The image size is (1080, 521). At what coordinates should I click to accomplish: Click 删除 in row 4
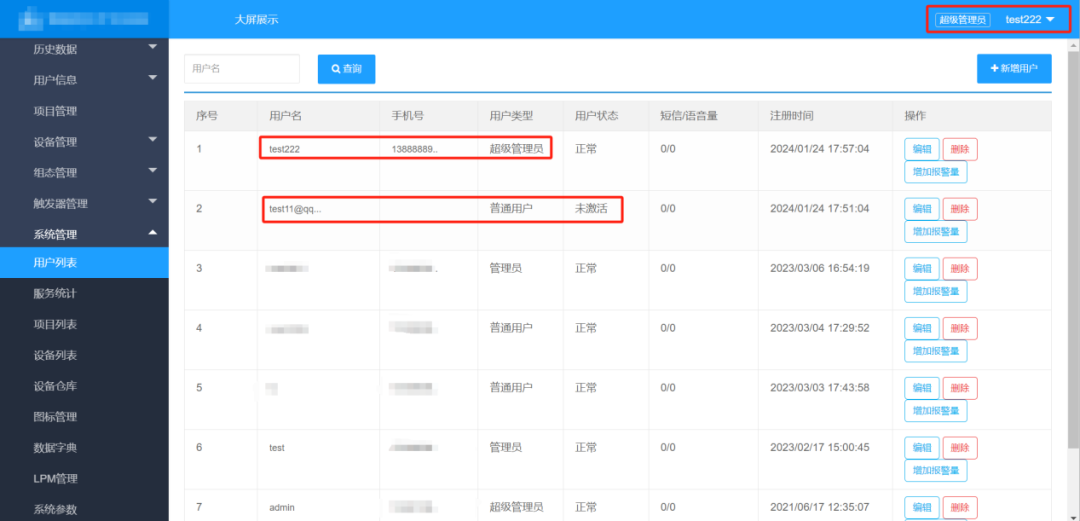[959, 329]
